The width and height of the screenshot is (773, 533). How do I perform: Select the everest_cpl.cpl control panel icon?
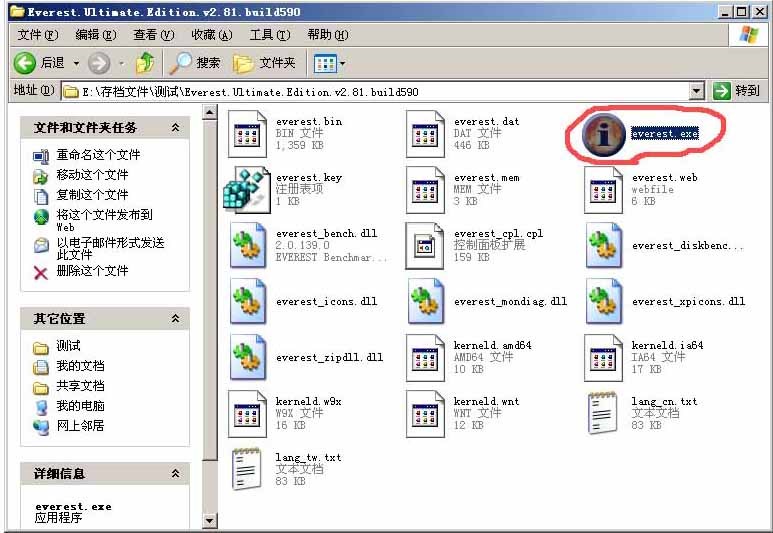point(424,246)
